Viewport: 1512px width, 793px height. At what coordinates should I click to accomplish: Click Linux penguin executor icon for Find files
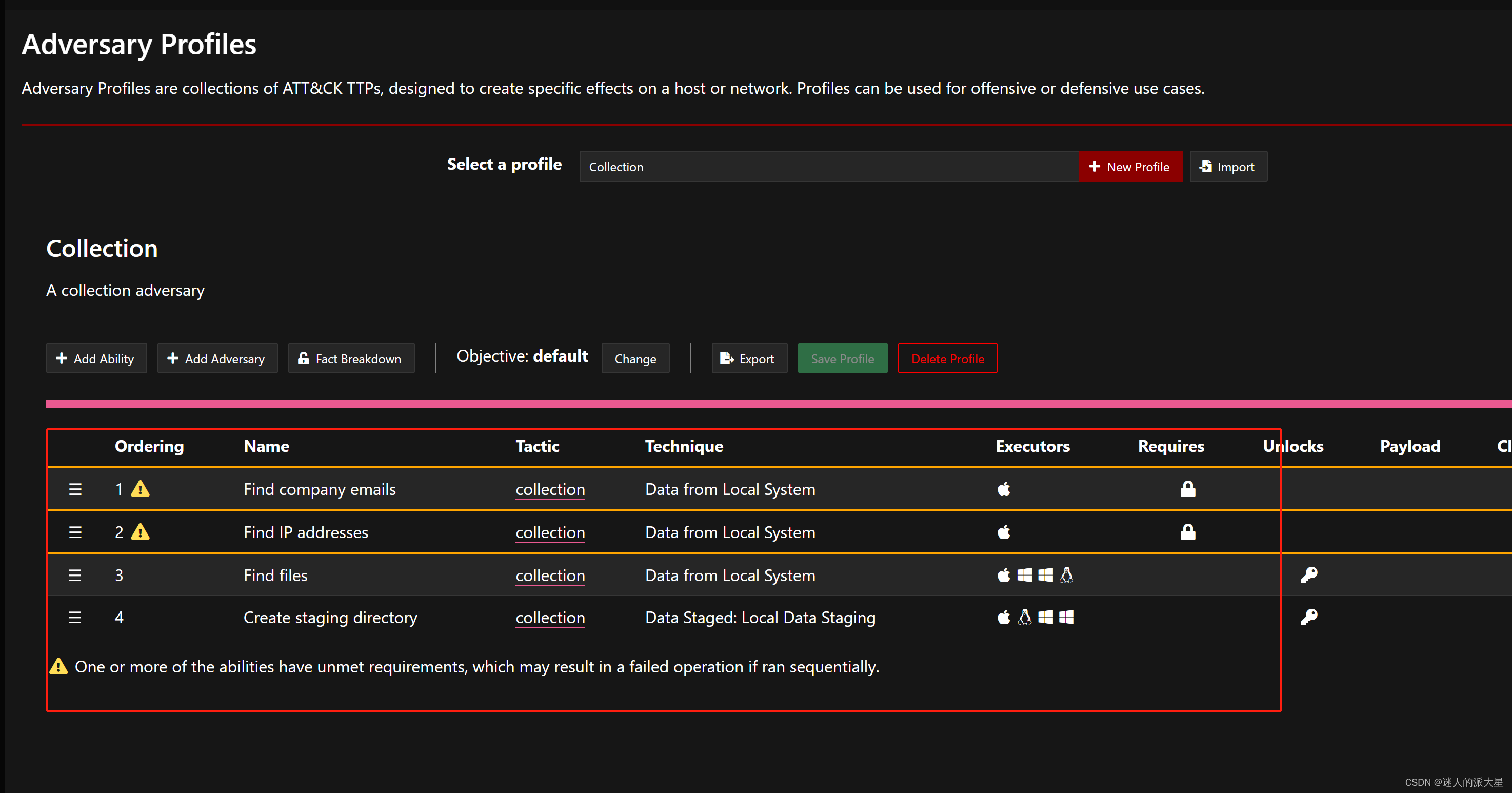pyautogui.click(x=1066, y=575)
